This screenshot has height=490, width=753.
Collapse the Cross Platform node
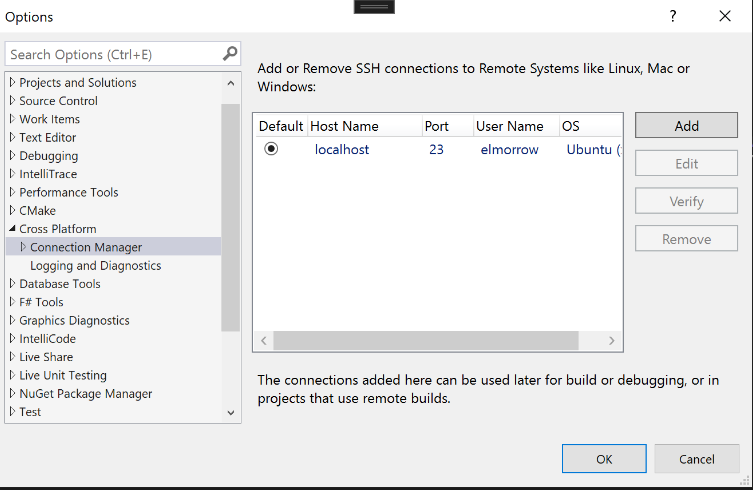pyautogui.click(x=12, y=229)
